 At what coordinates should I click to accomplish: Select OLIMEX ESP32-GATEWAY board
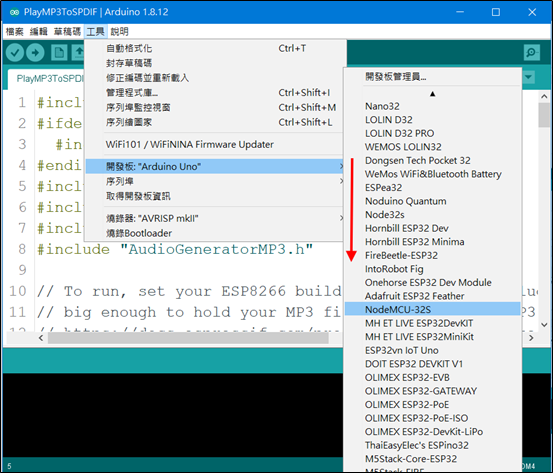coord(433,391)
